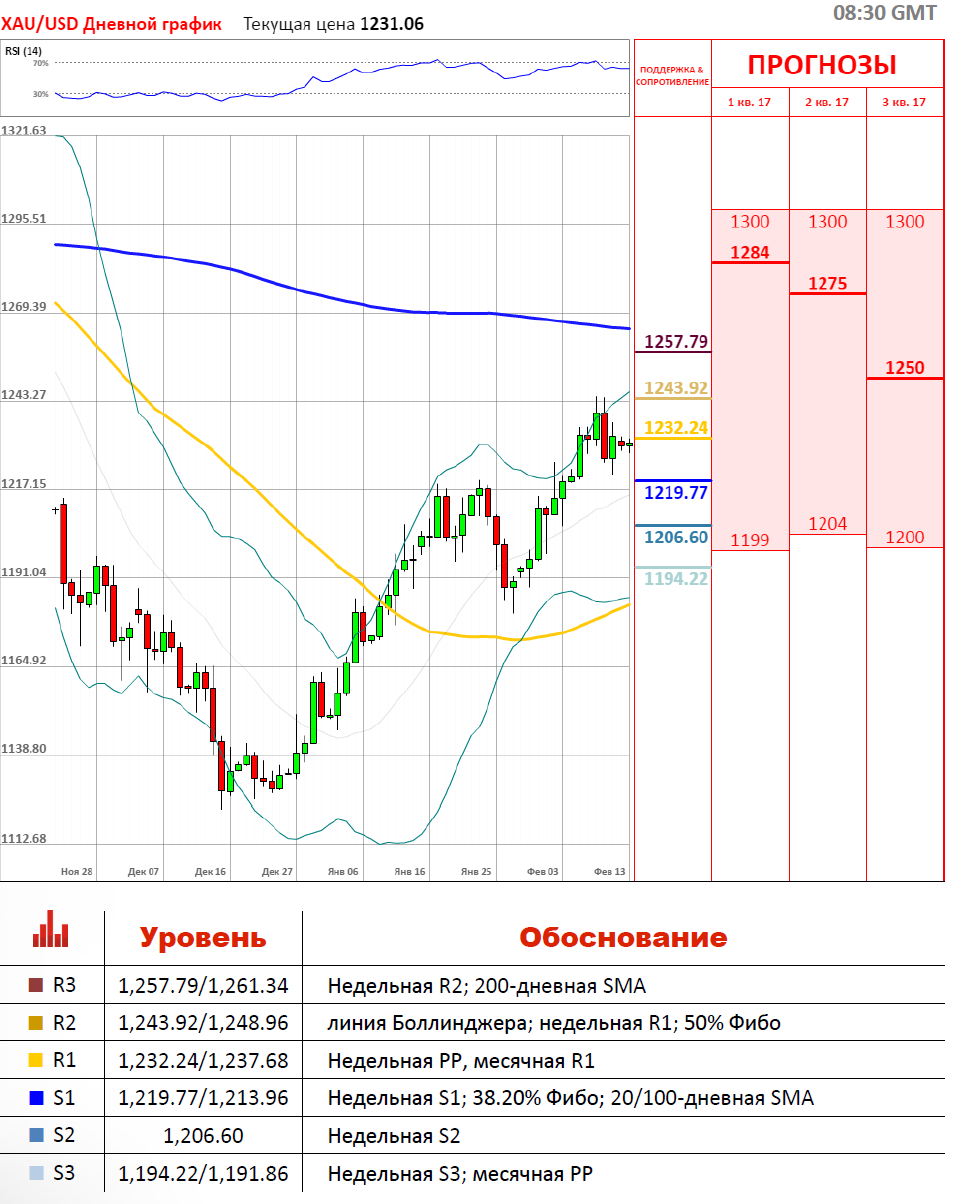968x1204 pixels.
Task: Select the 1284 average forecast for Q1
Action: point(750,252)
